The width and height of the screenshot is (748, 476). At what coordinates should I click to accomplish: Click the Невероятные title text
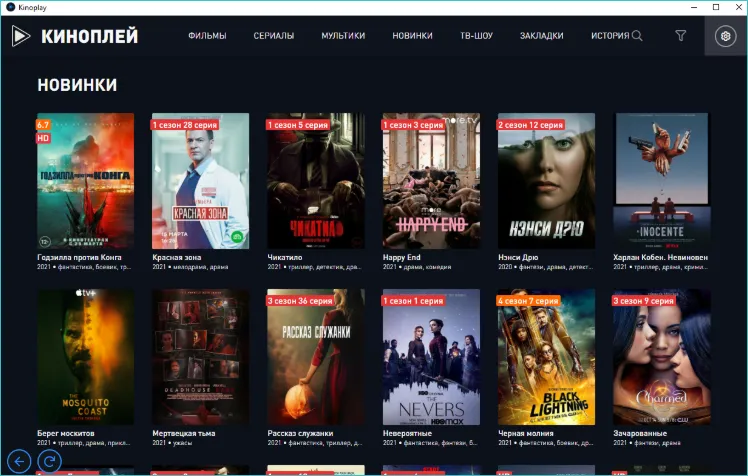tap(407, 434)
